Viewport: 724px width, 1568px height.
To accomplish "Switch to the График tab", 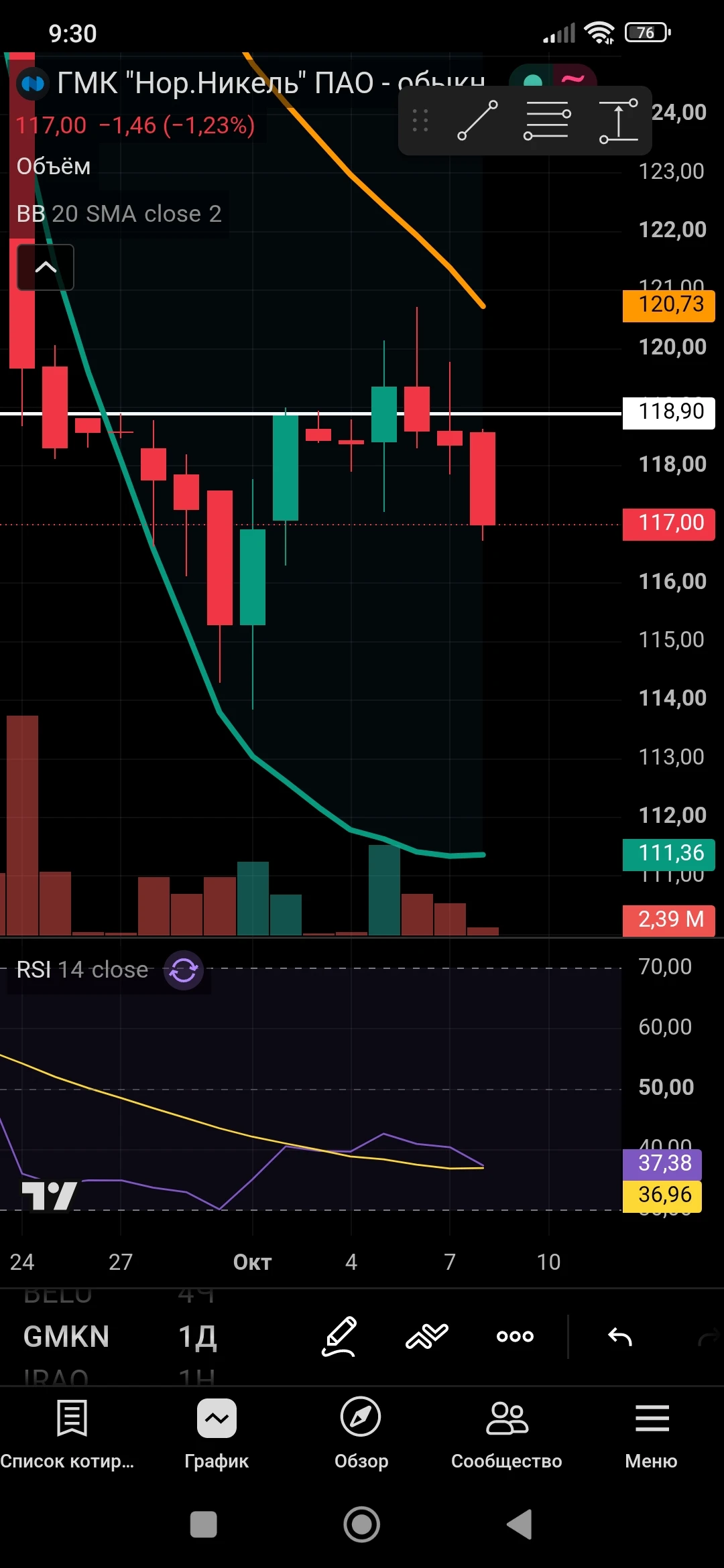I will 217,1435.
